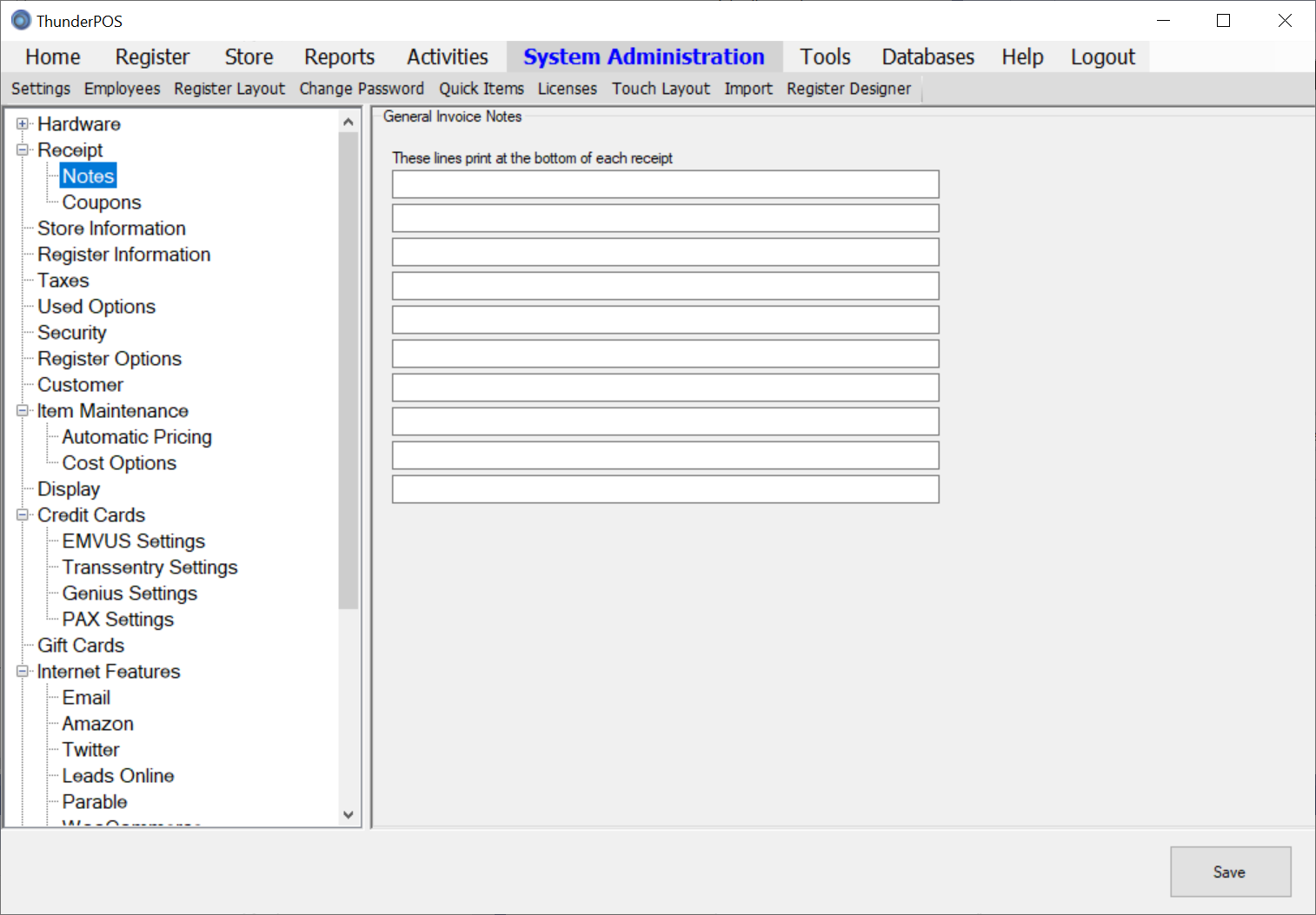Click the tree scrollbar down arrow

click(x=349, y=815)
